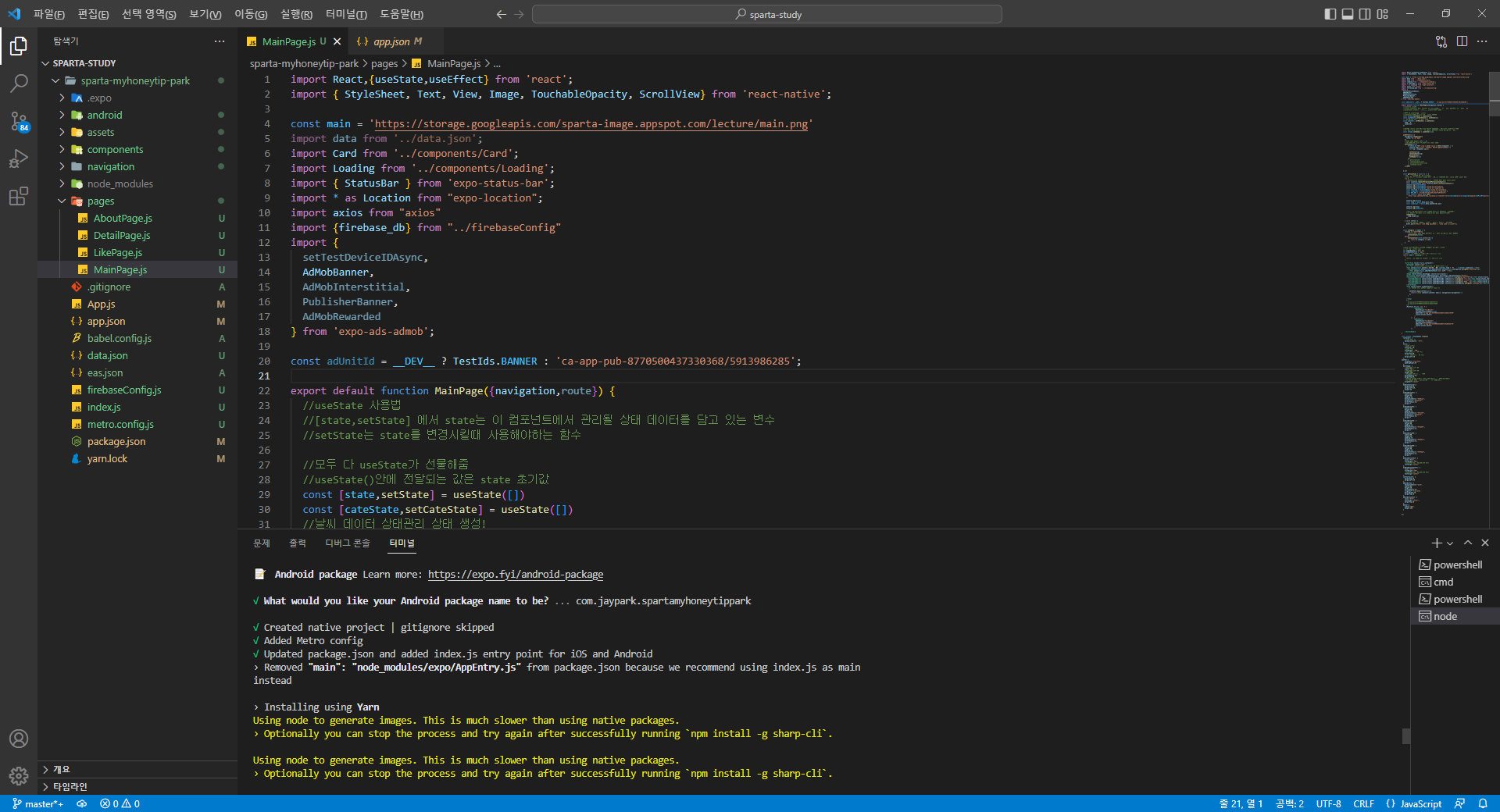Open new terminal profile dropdown arrow

coord(1450,543)
